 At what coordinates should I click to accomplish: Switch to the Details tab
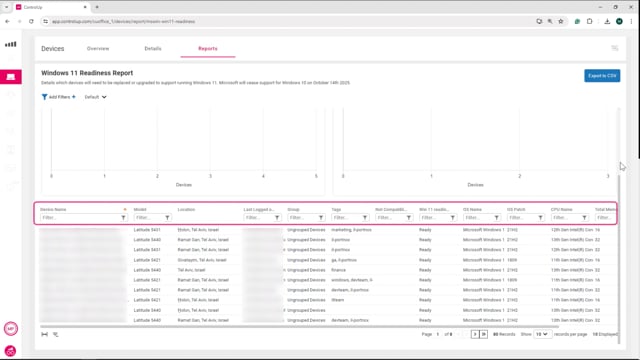coord(153,49)
